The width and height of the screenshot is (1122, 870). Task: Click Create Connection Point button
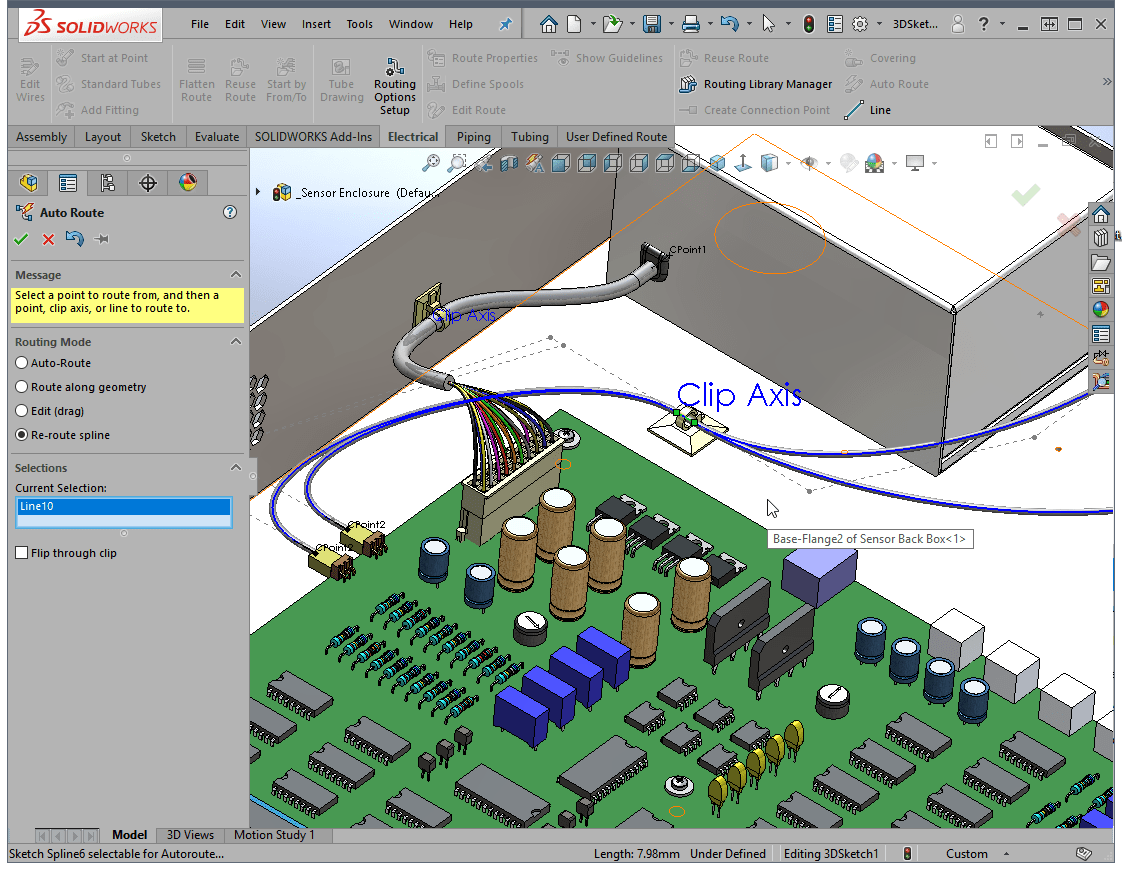point(756,109)
